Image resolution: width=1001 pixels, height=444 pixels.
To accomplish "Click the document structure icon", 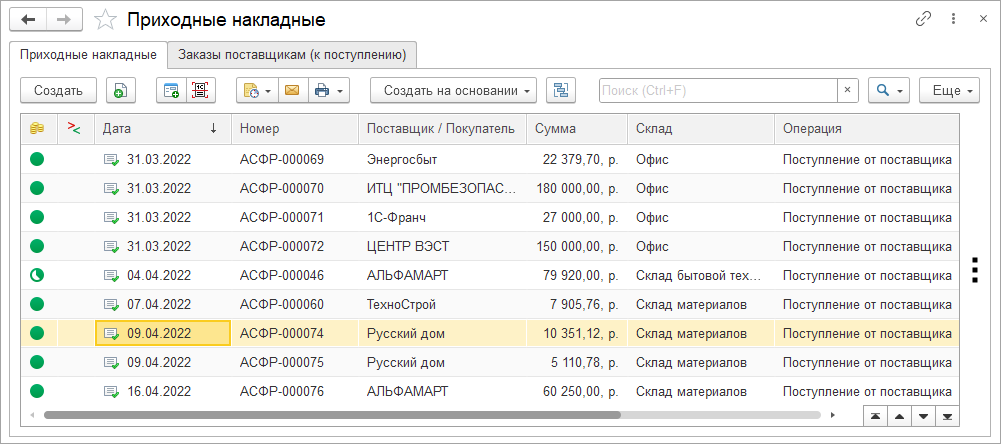I will click(x=561, y=90).
